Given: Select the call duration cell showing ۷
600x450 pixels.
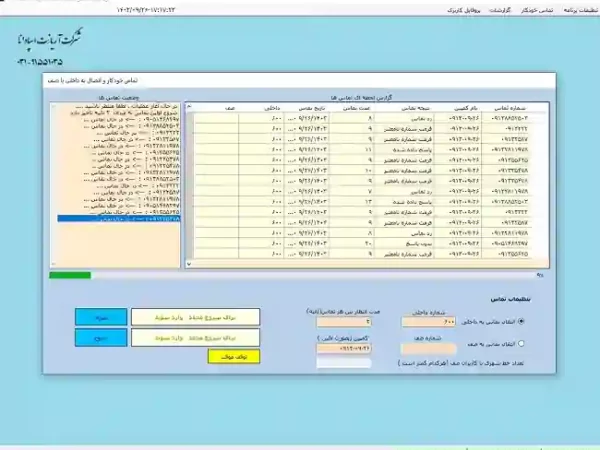Looking at the screenshot, I should click(352, 191).
